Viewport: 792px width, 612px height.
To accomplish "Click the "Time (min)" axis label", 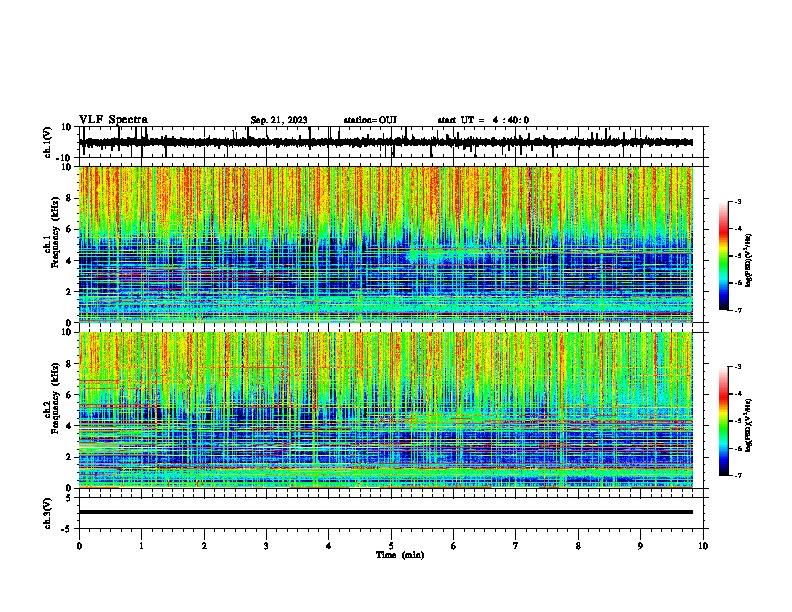I will click(400, 555).
